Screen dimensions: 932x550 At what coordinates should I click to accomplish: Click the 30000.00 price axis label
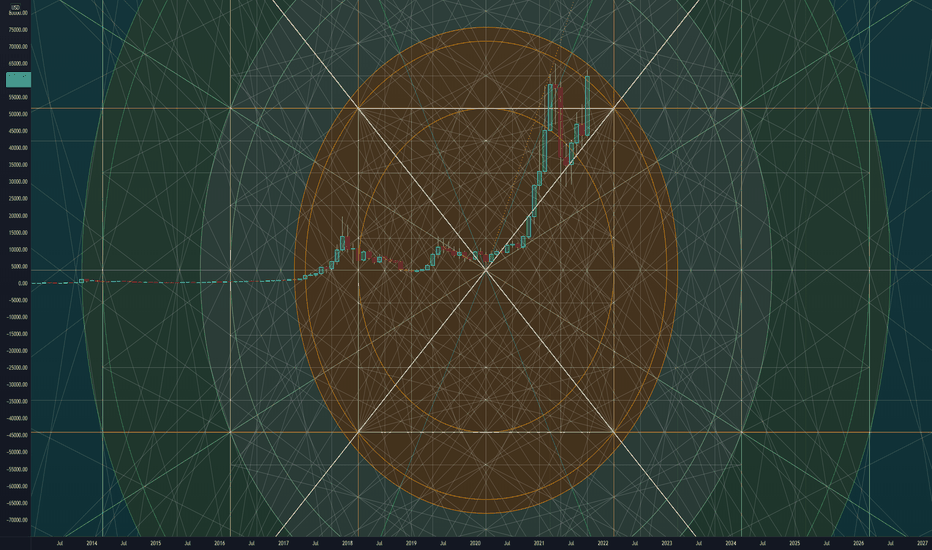pos(18,182)
